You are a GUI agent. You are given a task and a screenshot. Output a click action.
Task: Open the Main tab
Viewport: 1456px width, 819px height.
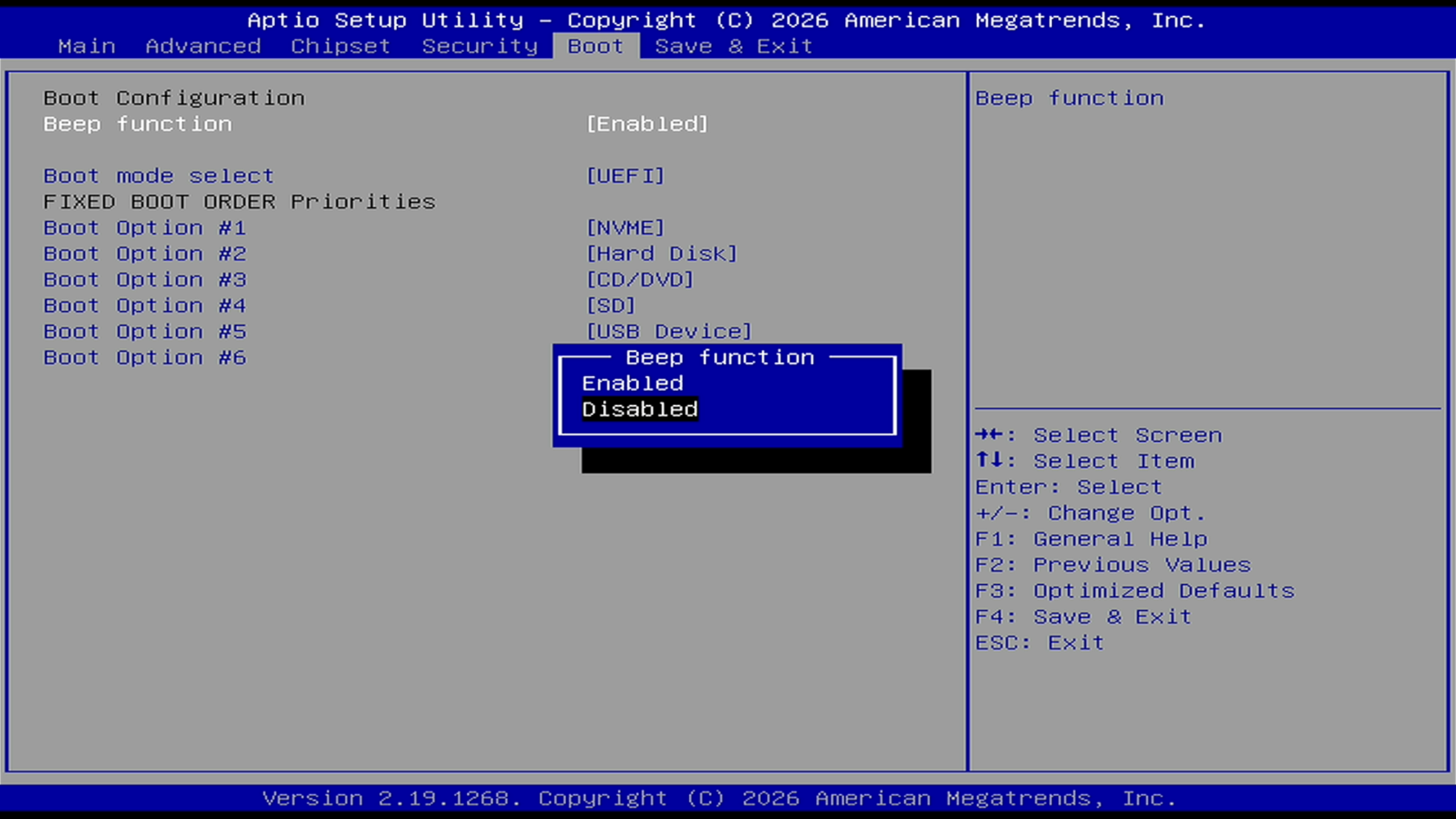pos(87,46)
